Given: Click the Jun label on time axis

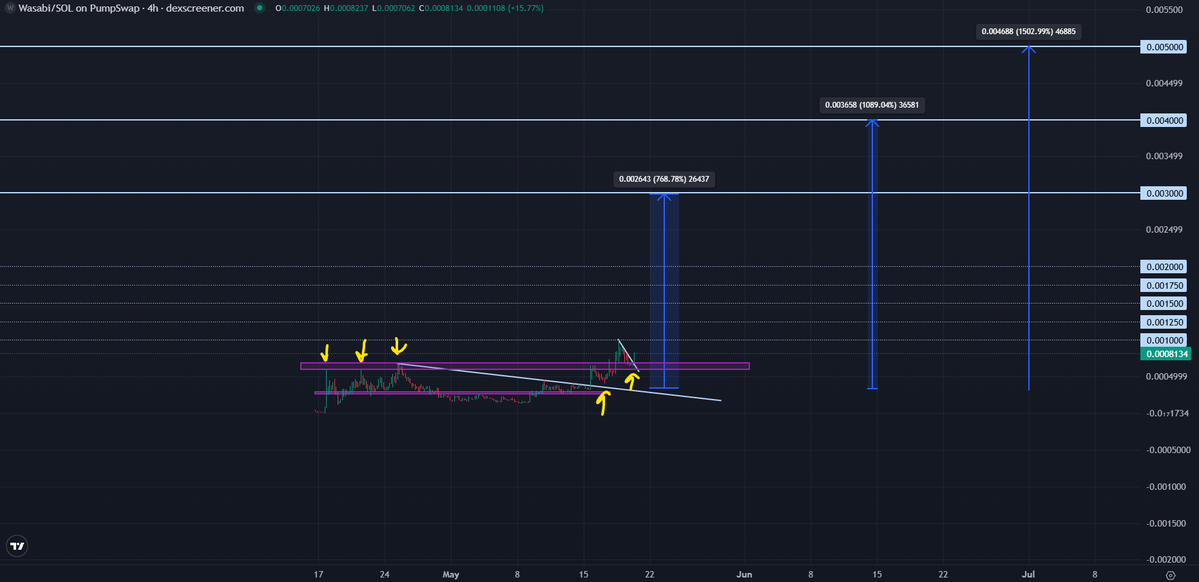Looking at the screenshot, I should [x=744, y=574].
